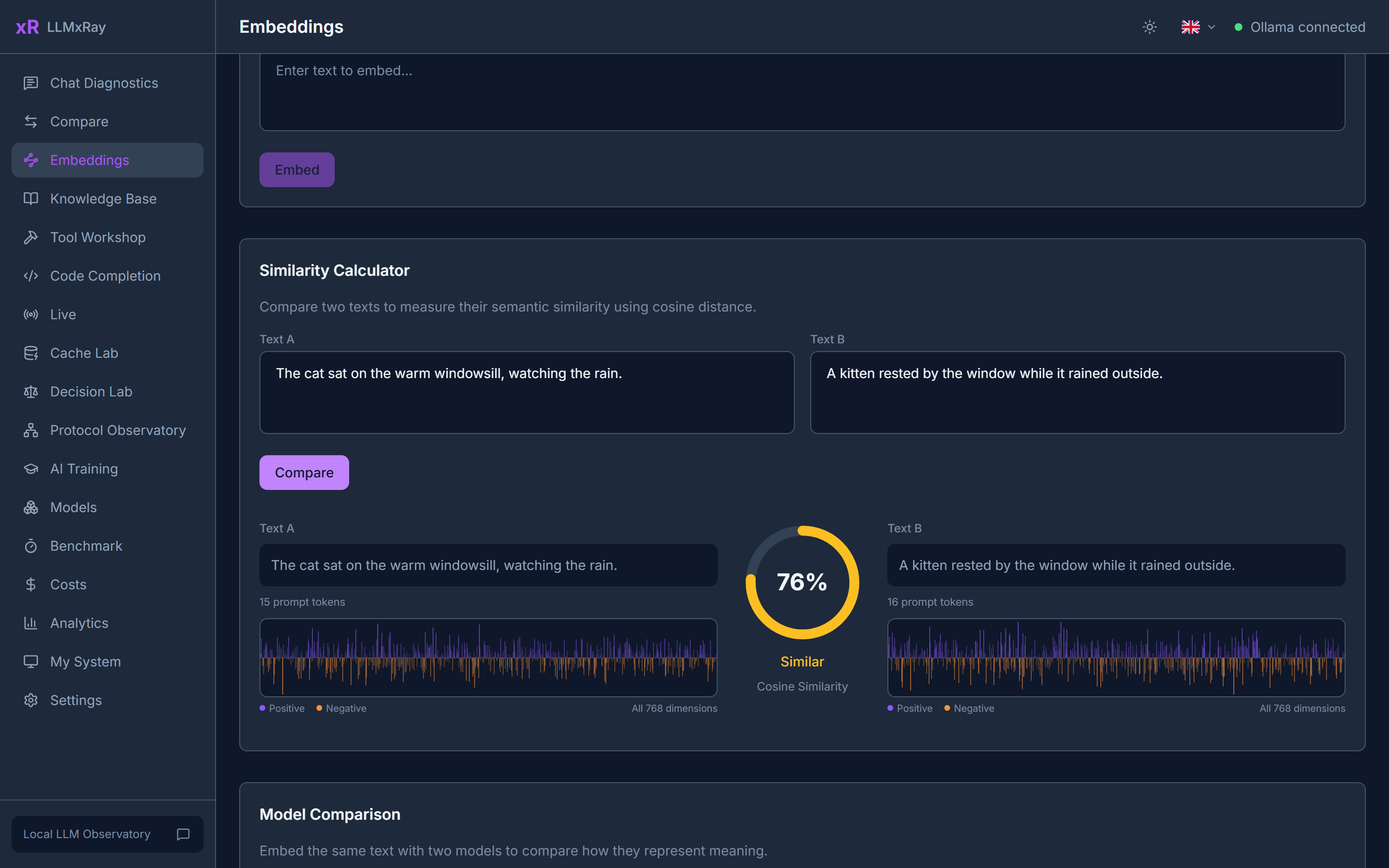Click the Model Comparison heading
Viewport: 1389px width, 868px height.
tap(330, 814)
